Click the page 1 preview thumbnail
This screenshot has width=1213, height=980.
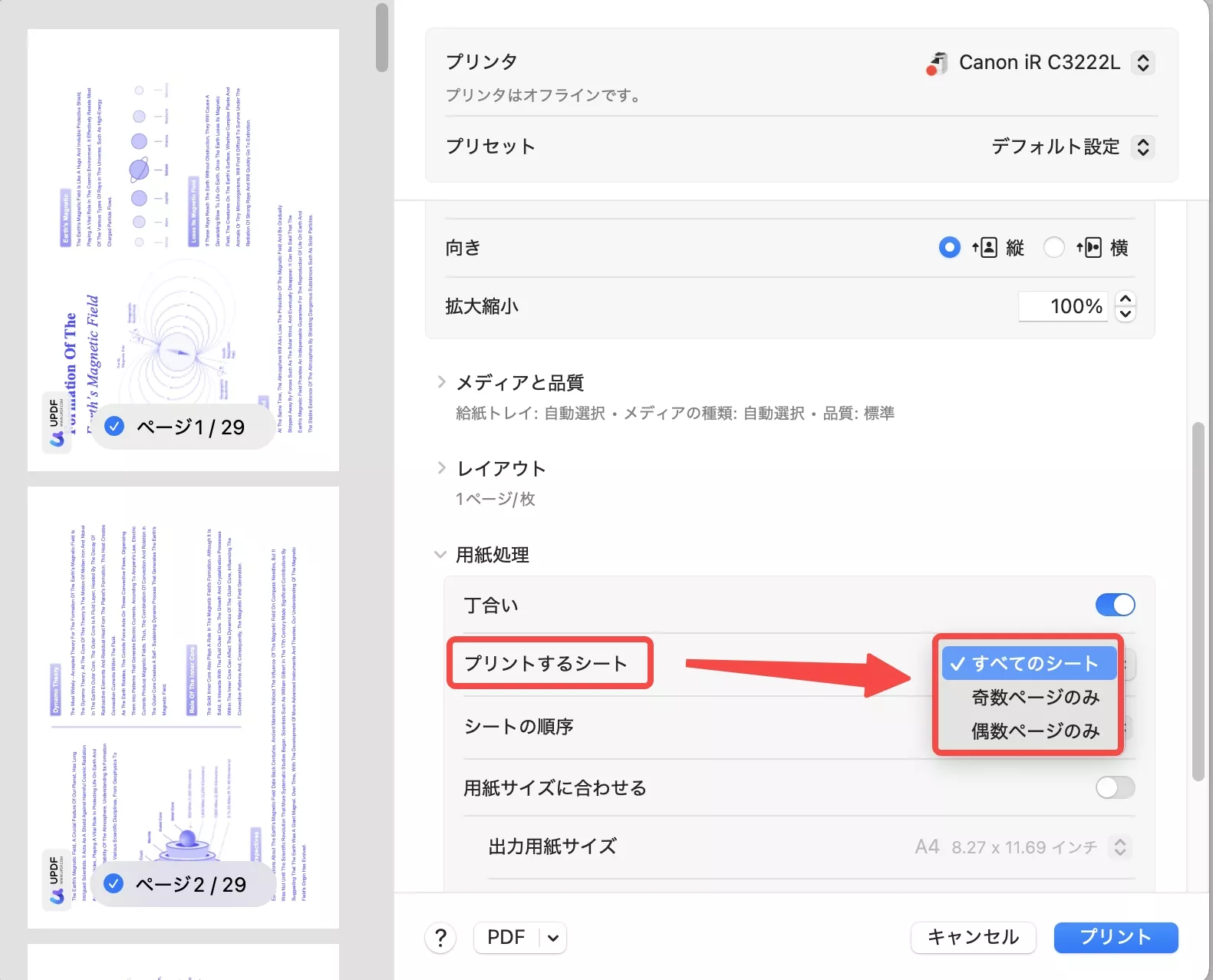click(x=183, y=250)
